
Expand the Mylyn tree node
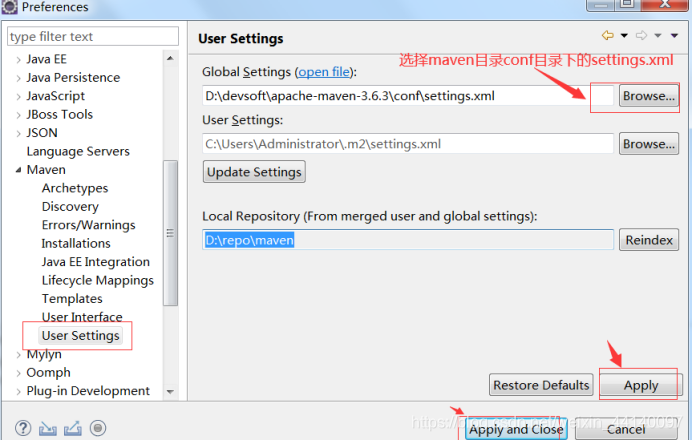pyautogui.click(x=18, y=354)
